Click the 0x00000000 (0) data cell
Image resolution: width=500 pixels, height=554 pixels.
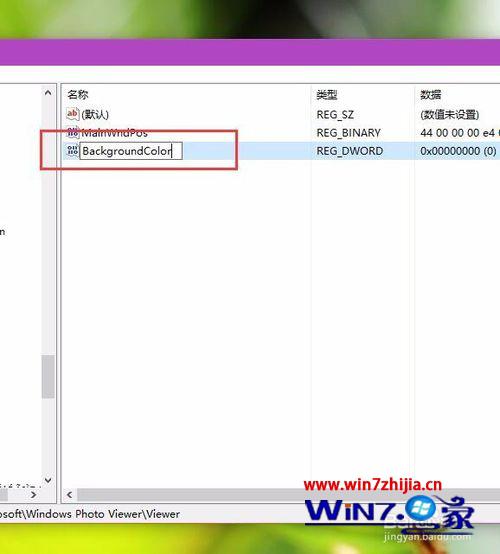(x=458, y=151)
